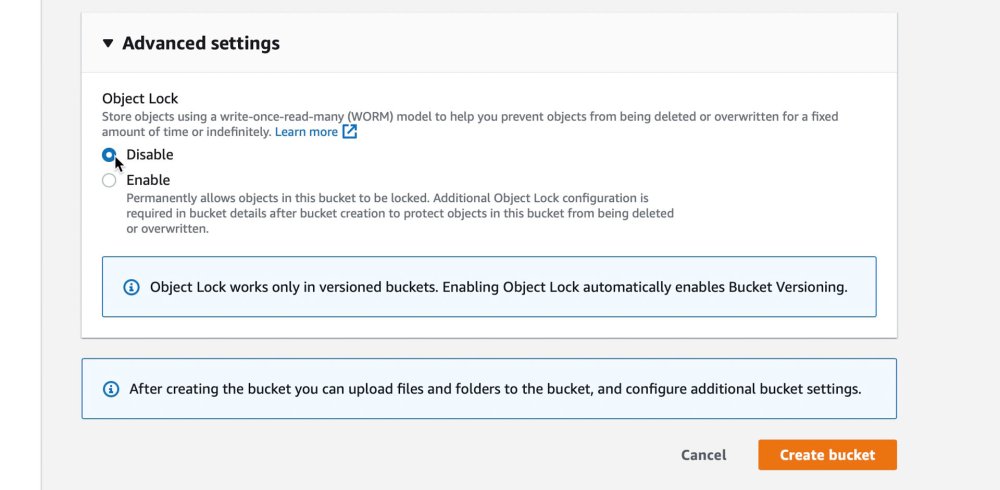Select the Enable radio button
This screenshot has height=490, width=1000.
[109, 181]
